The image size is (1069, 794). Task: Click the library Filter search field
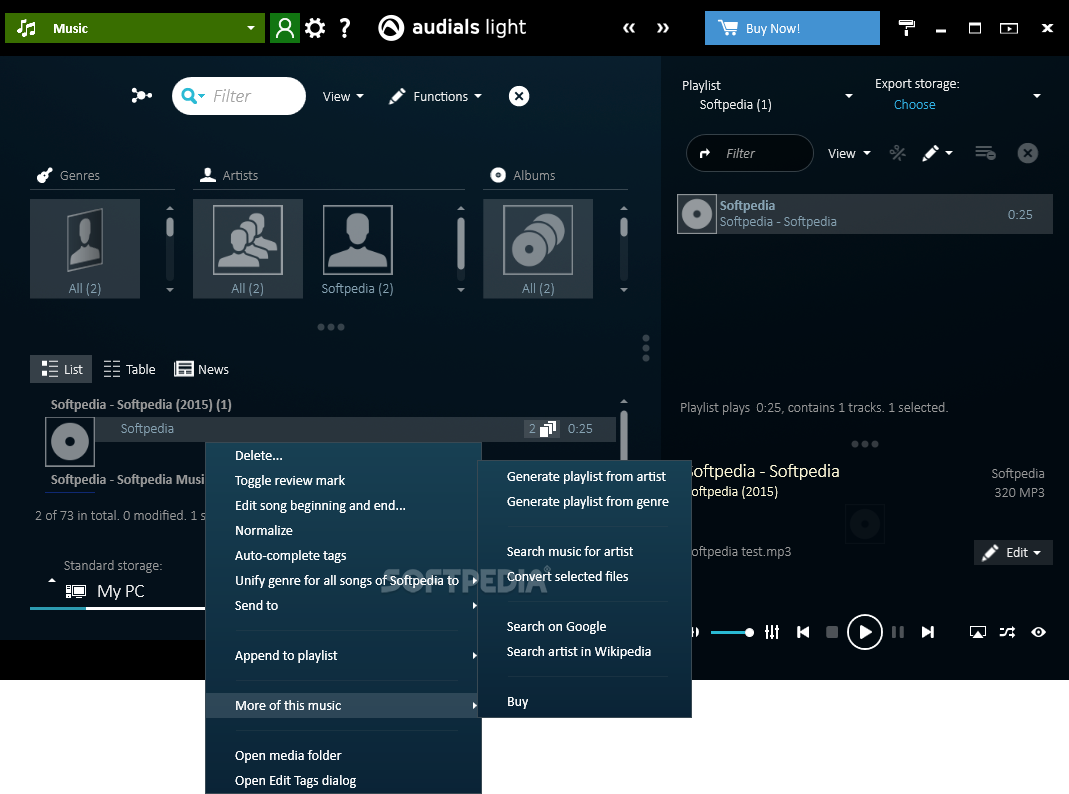click(x=239, y=96)
